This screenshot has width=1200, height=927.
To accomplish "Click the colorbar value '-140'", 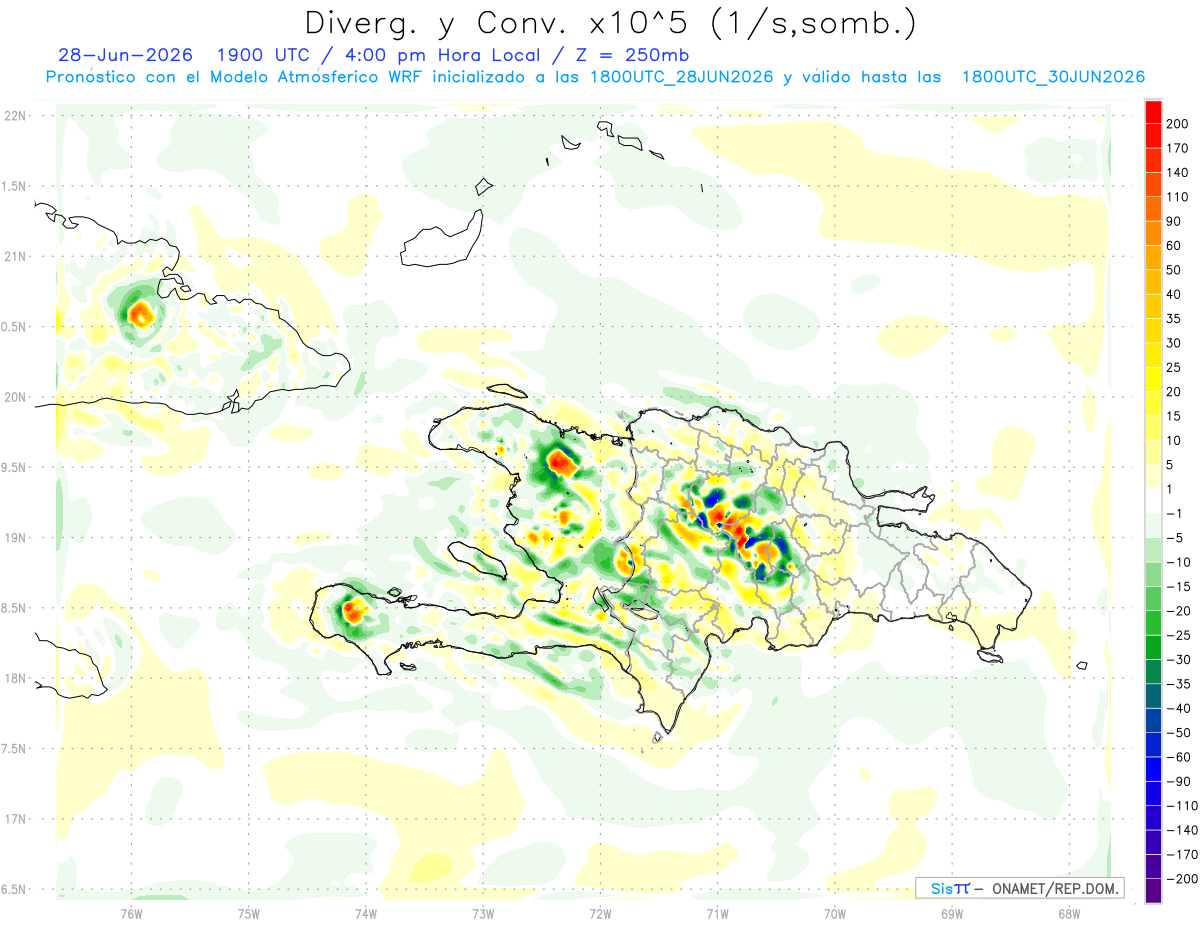I will (1181, 830).
